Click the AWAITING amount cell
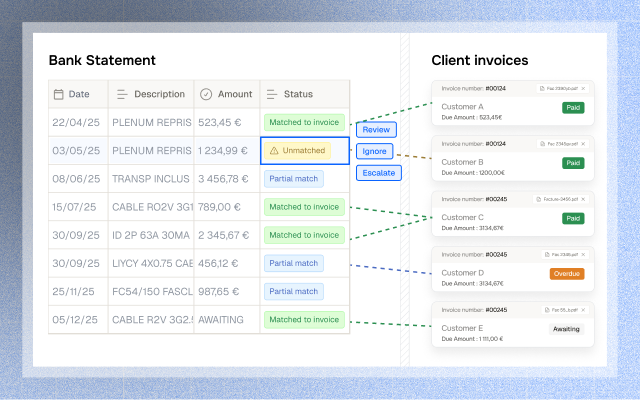The width and height of the screenshot is (640, 400). pyautogui.click(x=227, y=320)
